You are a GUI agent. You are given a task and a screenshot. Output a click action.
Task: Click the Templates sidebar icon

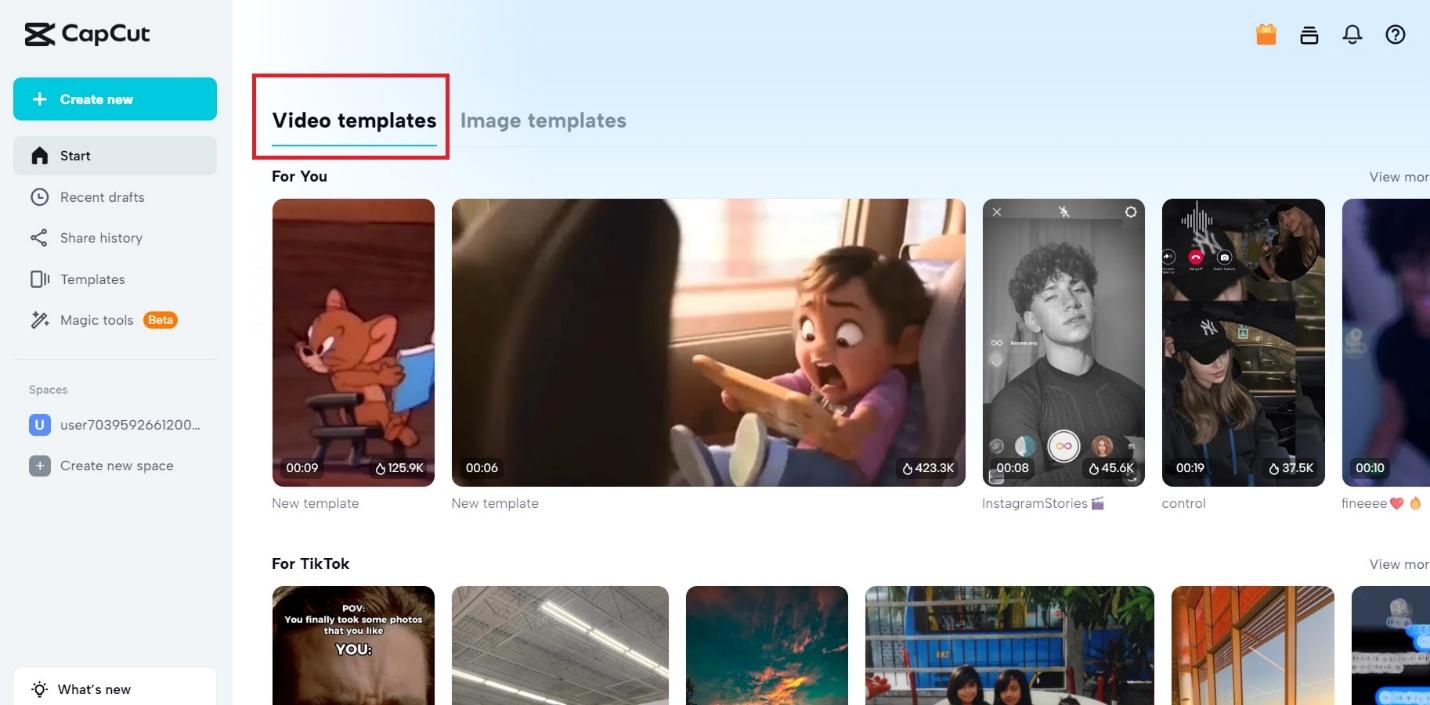[x=39, y=279]
